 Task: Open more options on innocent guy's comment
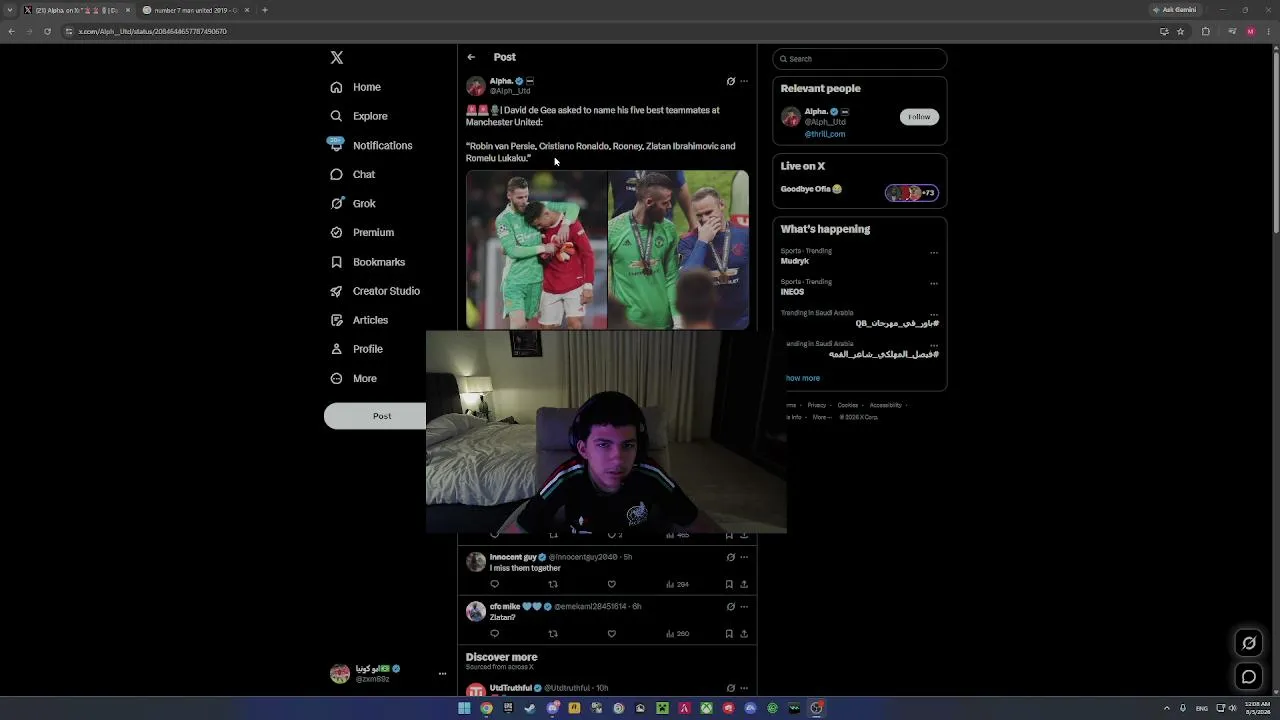[744, 557]
